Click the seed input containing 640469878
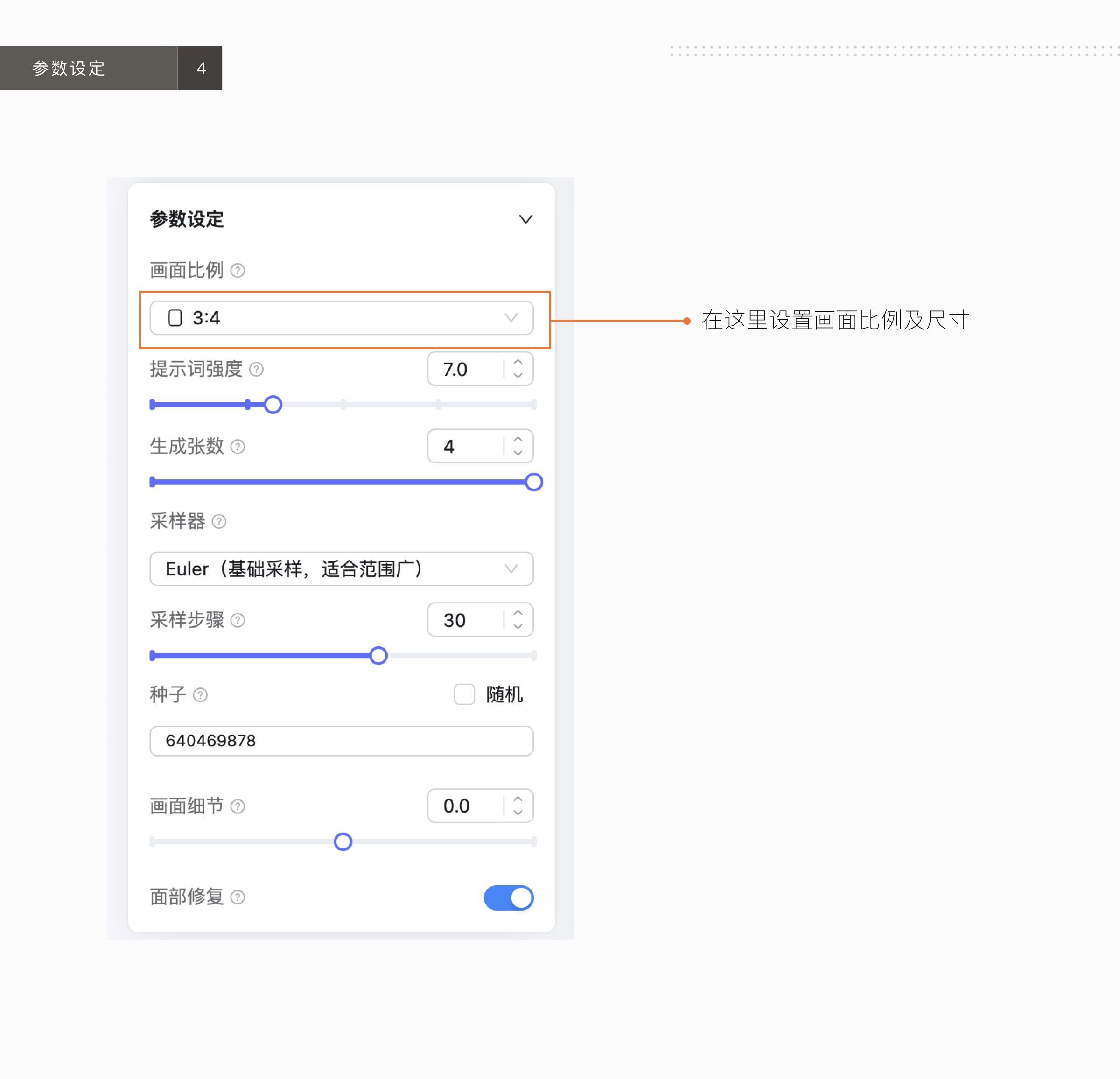Screen dimensions: 1120x1079 [x=341, y=741]
